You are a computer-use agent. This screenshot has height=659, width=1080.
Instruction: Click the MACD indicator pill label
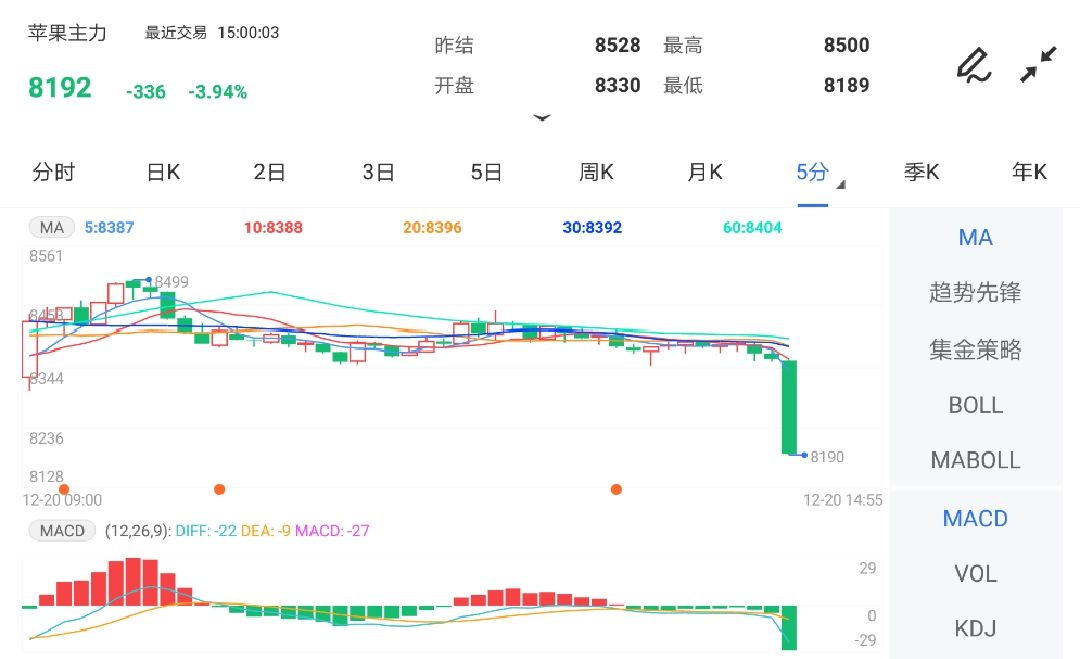pyautogui.click(x=62, y=530)
